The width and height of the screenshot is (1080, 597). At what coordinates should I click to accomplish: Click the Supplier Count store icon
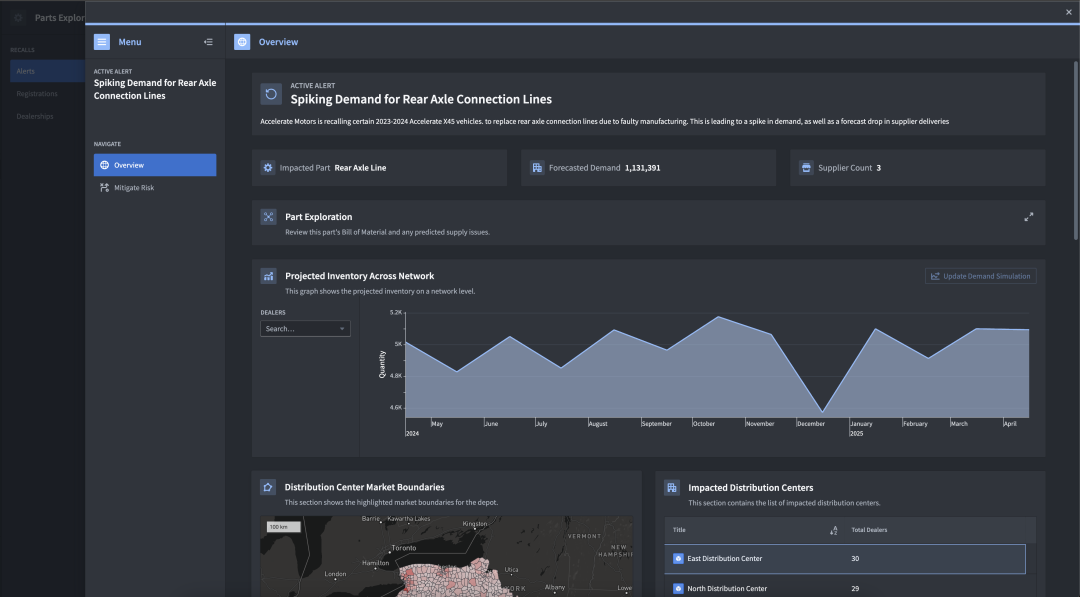pyautogui.click(x=806, y=168)
